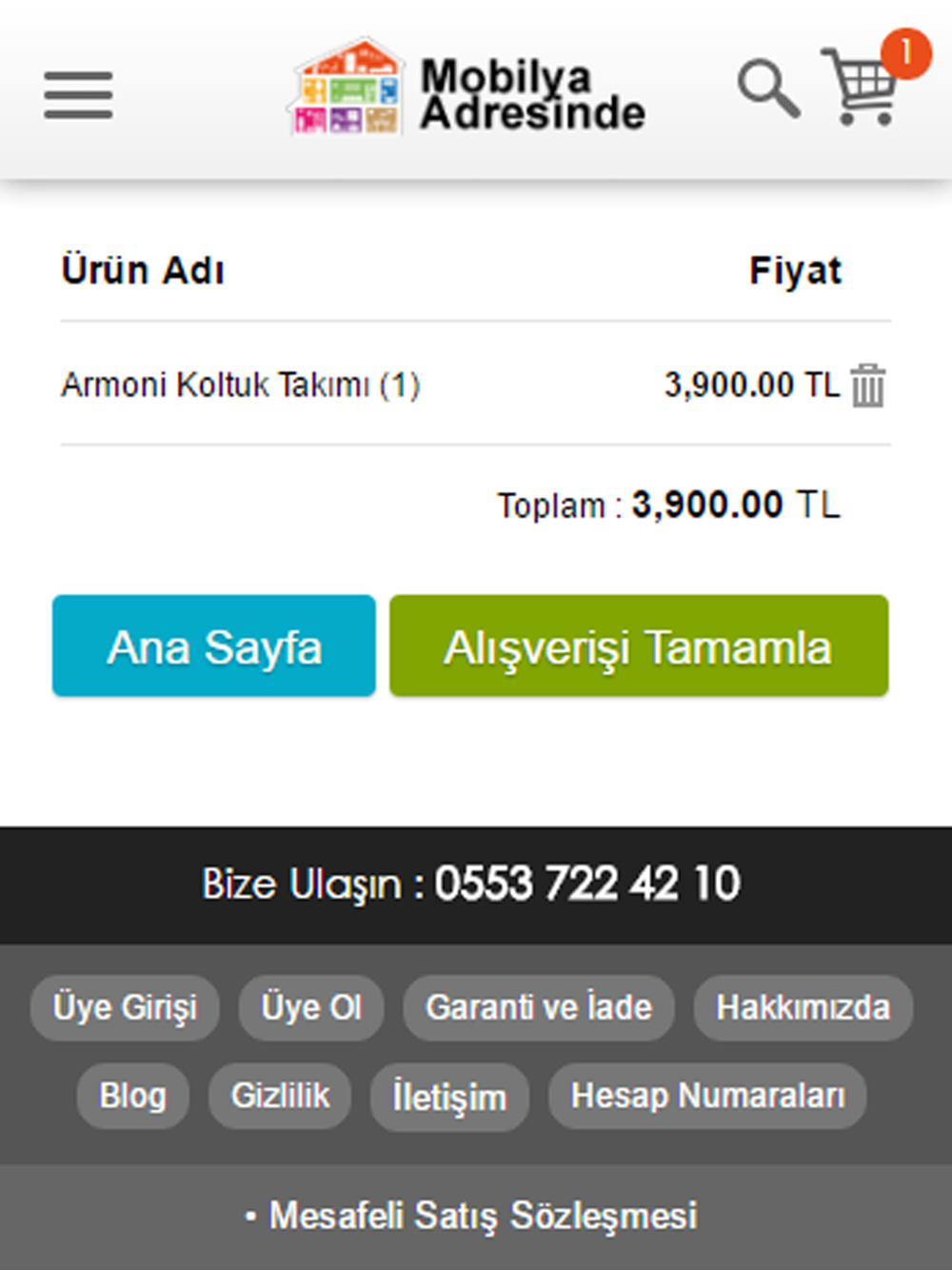
Task: Go back via Ana Sayfa button
Action: click(x=214, y=646)
